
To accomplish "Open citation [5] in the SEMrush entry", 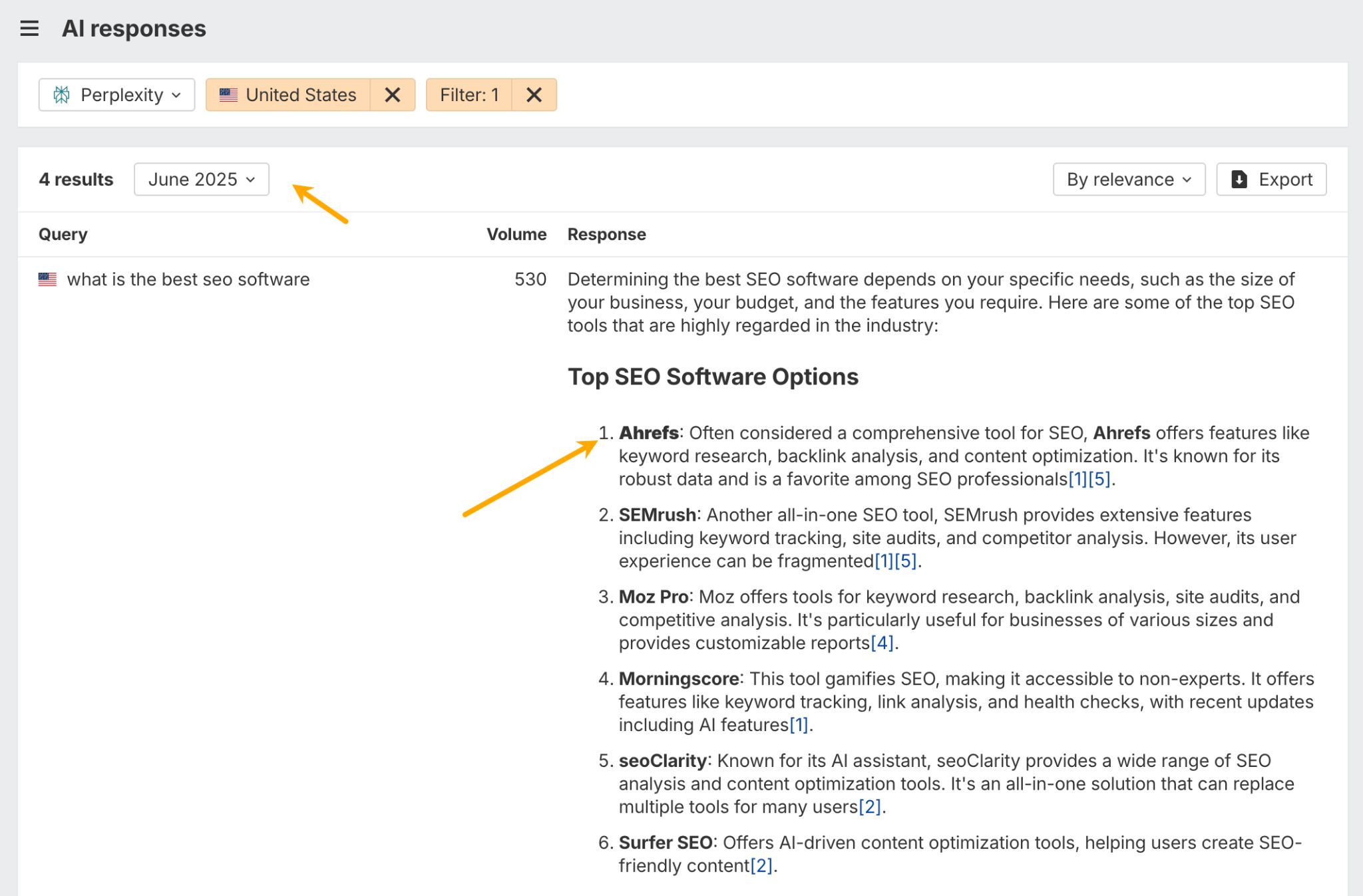I will tap(907, 560).
